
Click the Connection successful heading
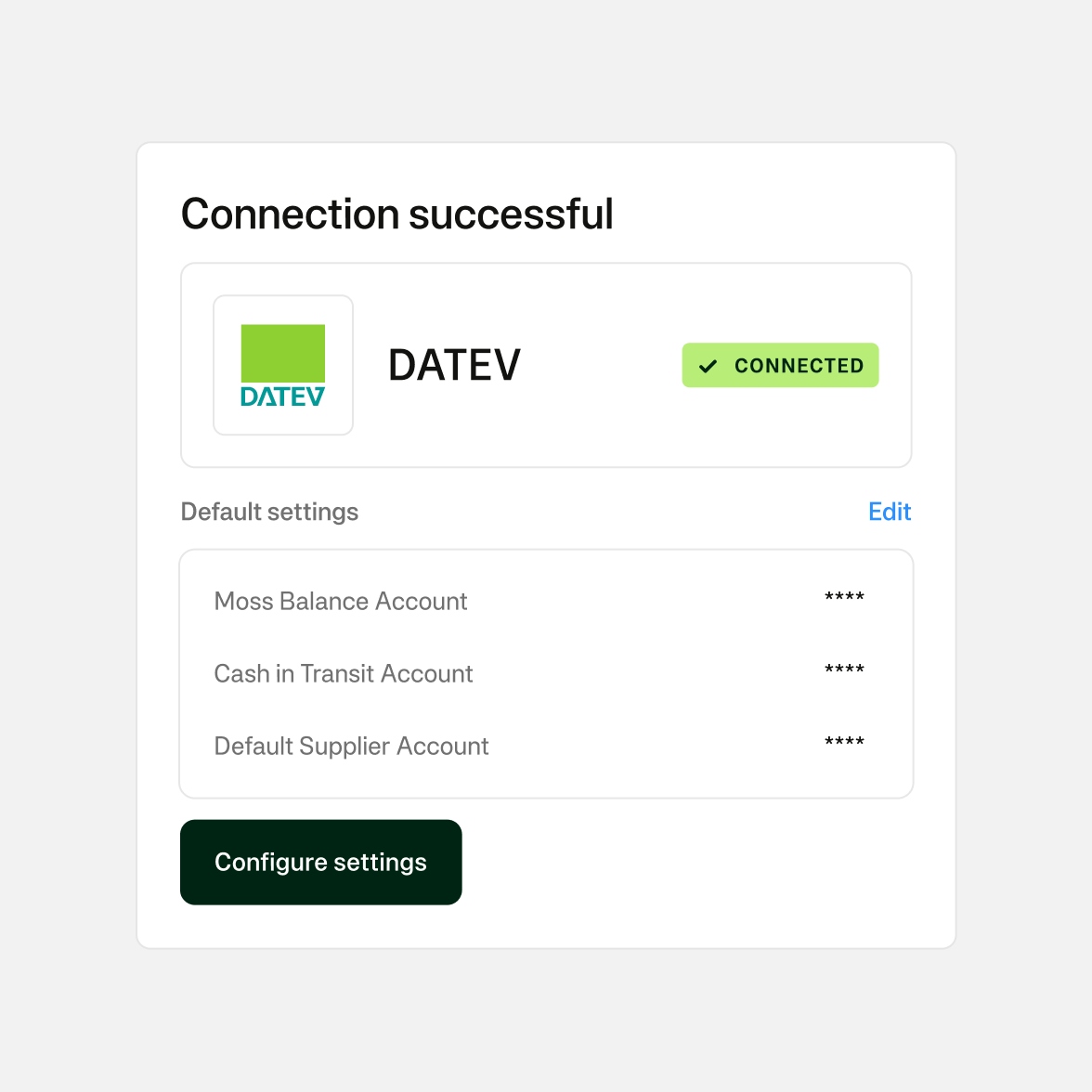[396, 214]
